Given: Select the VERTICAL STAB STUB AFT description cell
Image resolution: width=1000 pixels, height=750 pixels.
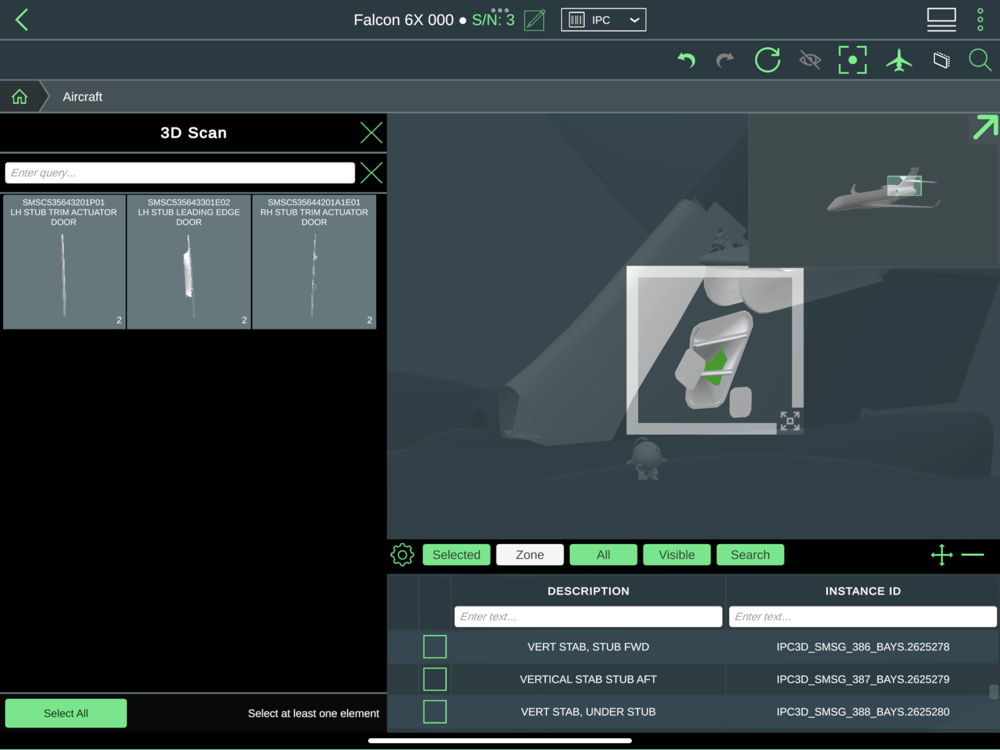Looking at the screenshot, I should (x=588, y=679).
